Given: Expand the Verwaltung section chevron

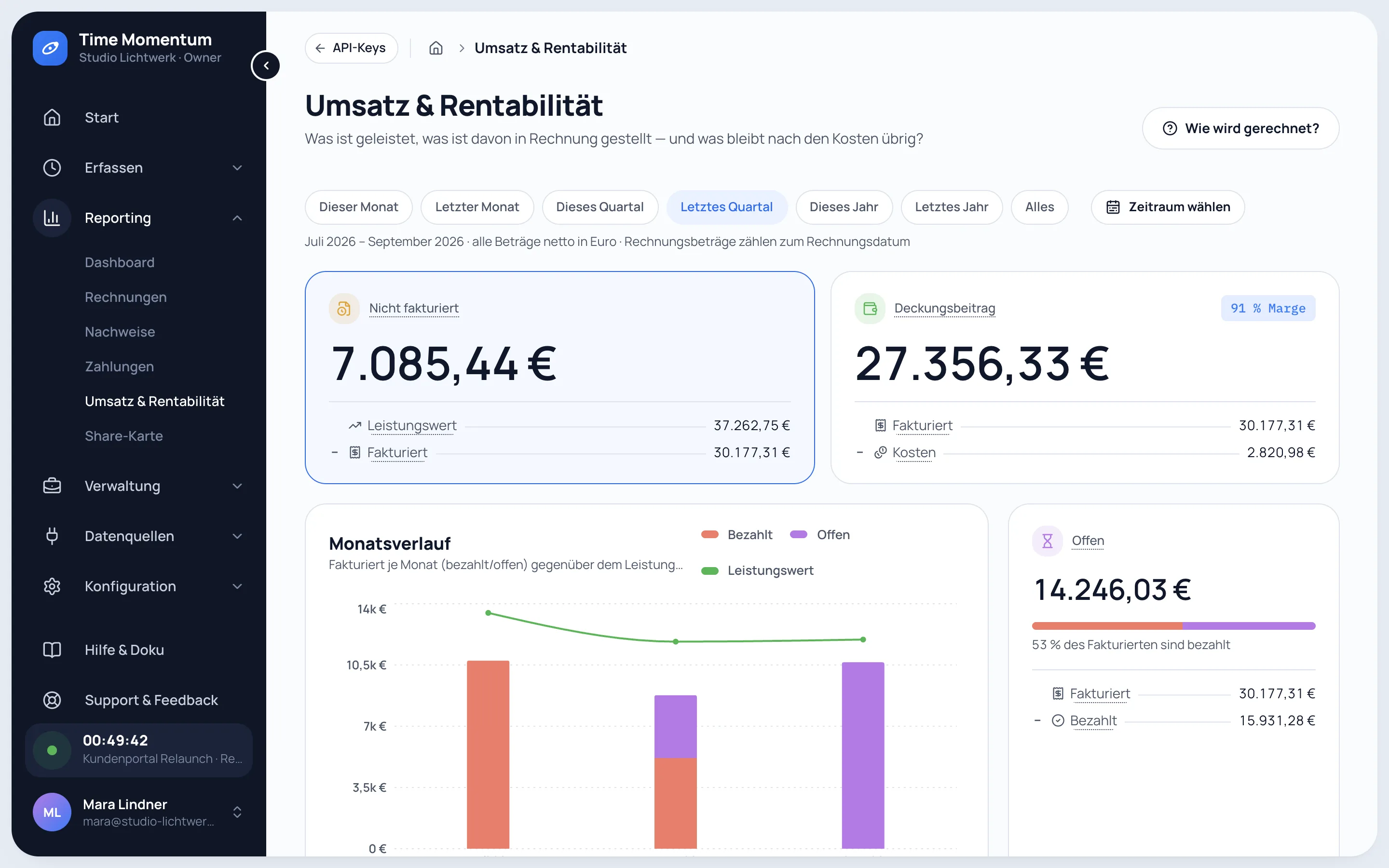Looking at the screenshot, I should 237,486.
